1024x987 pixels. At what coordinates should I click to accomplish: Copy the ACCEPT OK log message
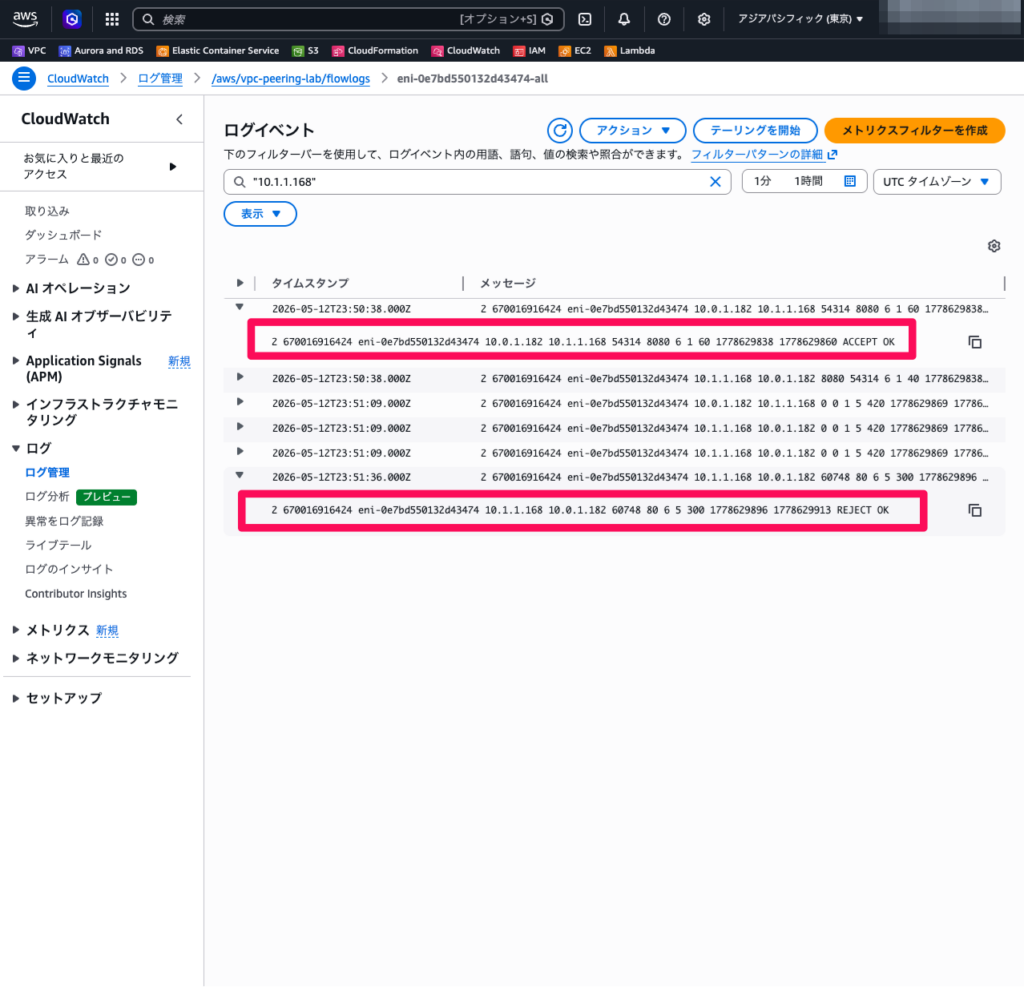[x=974, y=342]
